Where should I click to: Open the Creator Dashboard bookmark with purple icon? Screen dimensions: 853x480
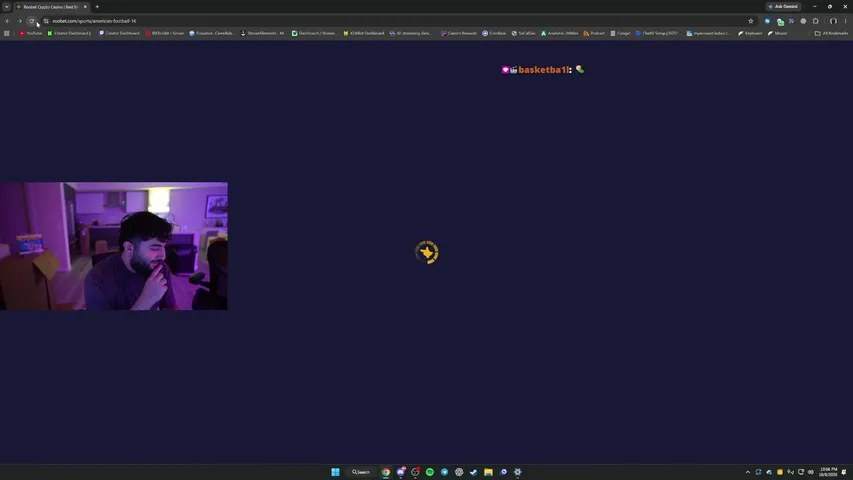119,33
